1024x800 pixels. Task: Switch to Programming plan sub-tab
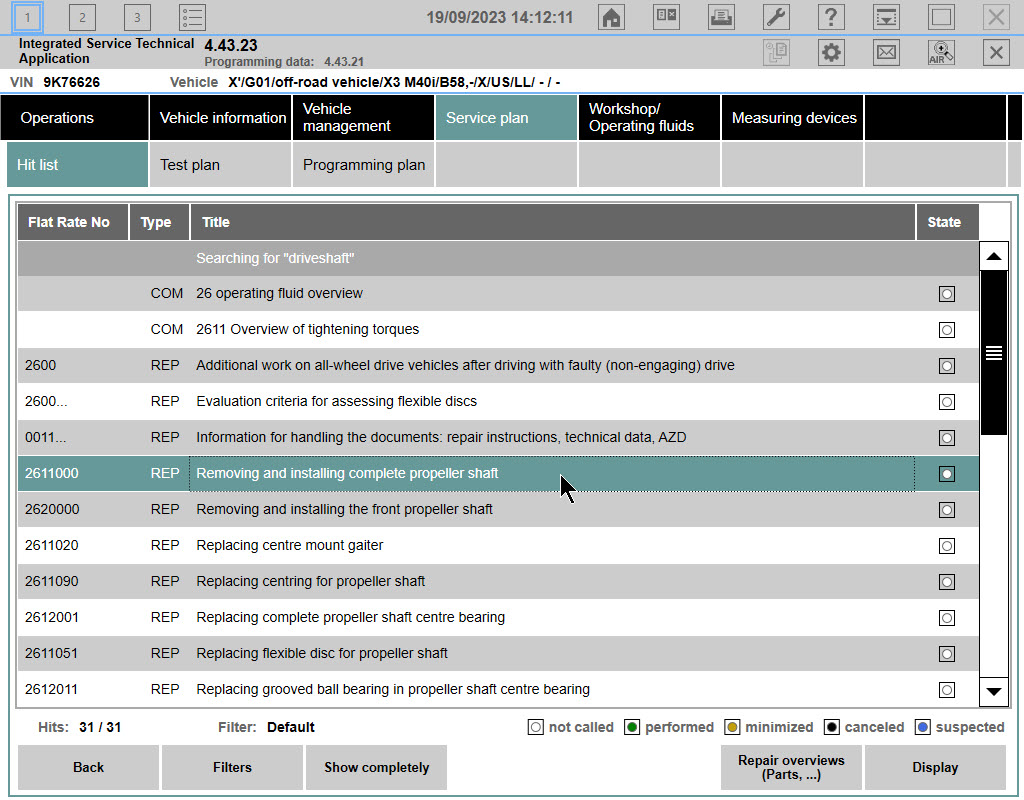(363, 165)
